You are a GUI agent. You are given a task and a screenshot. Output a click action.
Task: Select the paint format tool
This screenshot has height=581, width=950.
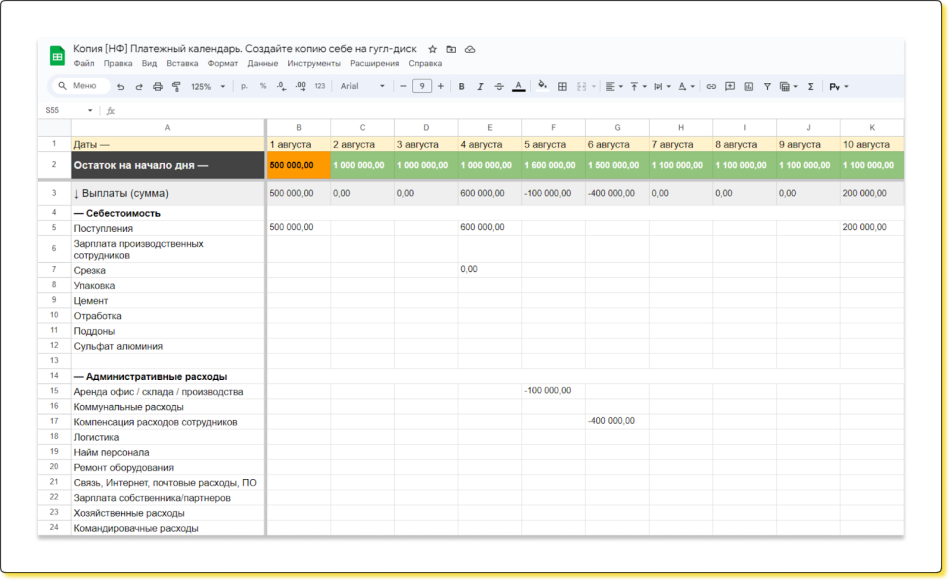coord(176,87)
